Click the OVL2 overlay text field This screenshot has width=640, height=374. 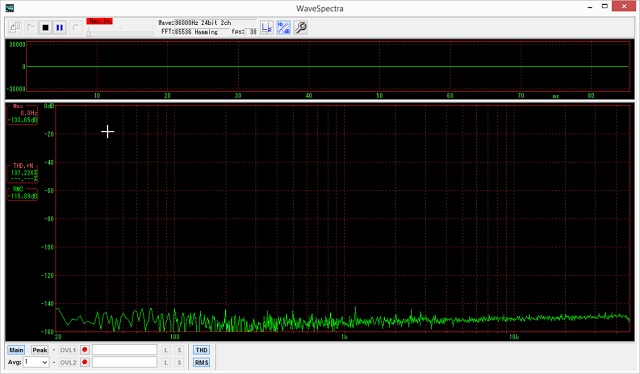(124, 362)
